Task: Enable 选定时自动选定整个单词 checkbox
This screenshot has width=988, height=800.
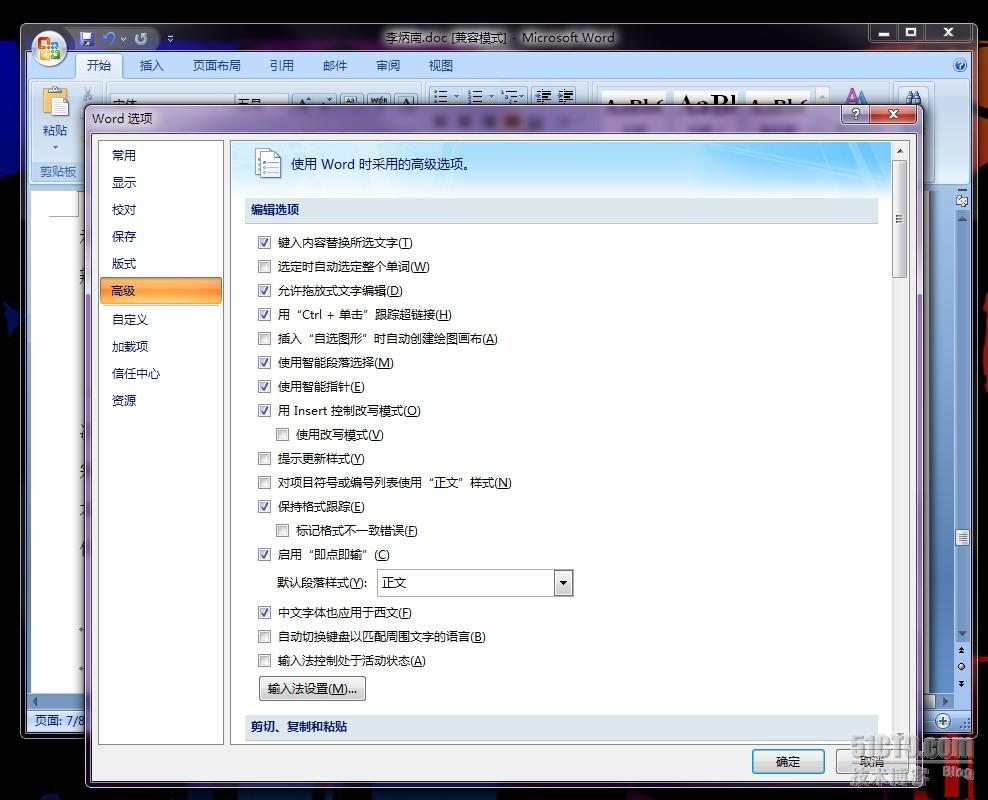Action: click(x=265, y=266)
